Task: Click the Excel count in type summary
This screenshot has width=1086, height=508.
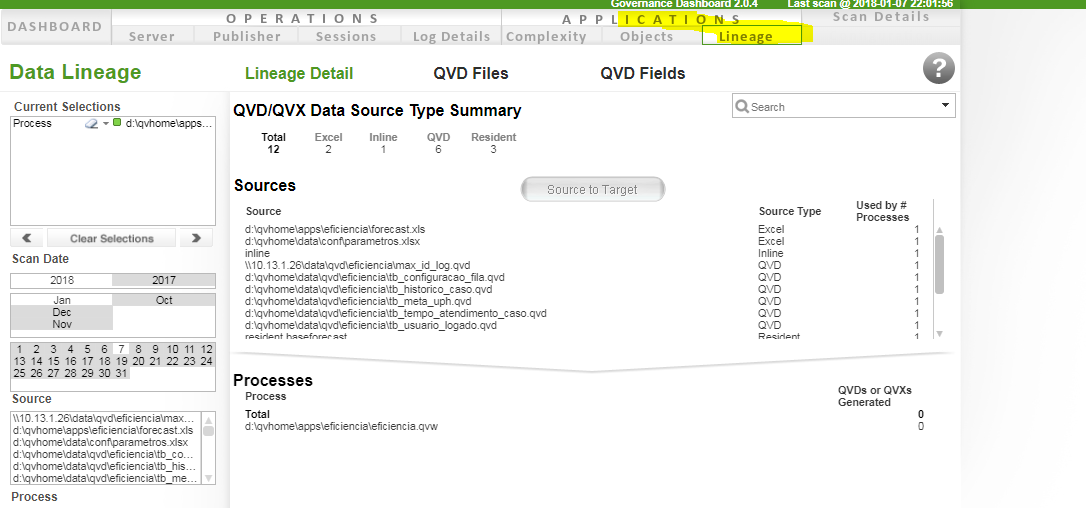Action: point(328,149)
